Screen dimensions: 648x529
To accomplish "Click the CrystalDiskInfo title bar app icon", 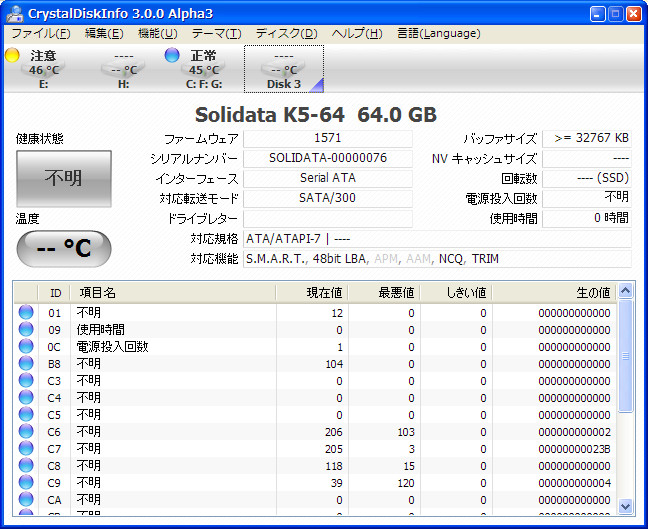I will coord(14,14).
